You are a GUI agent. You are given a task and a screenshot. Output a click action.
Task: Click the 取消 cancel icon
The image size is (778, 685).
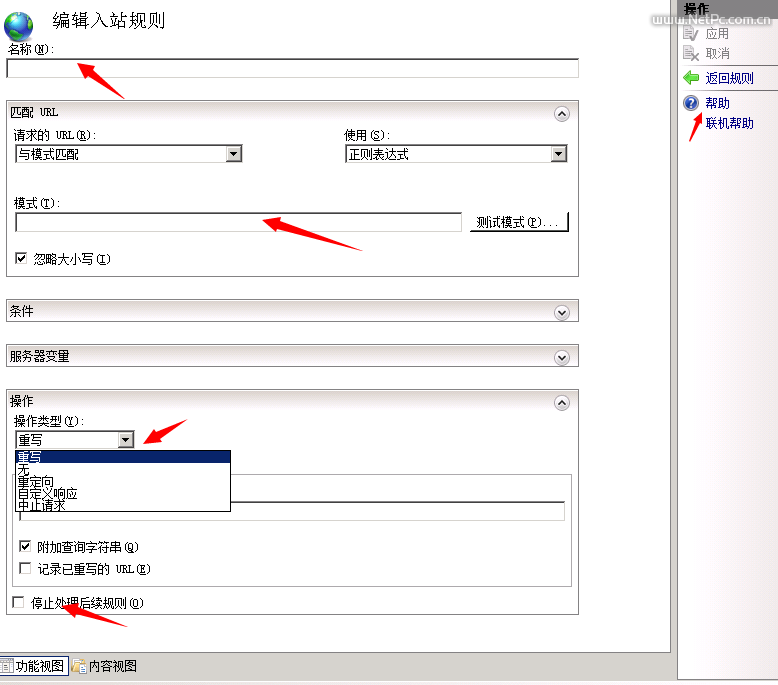(x=691, y=53)
